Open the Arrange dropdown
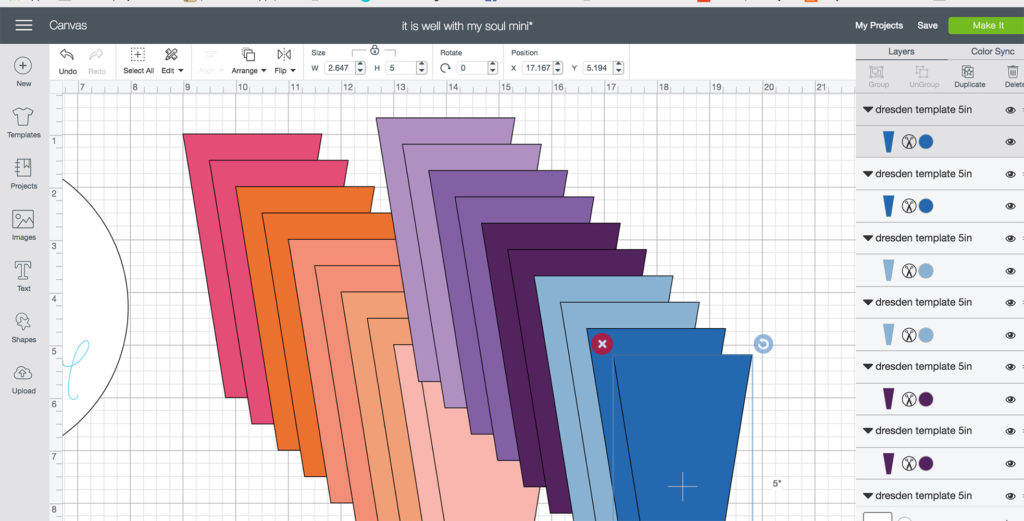Viewport: 1024px width, 521px height. 248,61
